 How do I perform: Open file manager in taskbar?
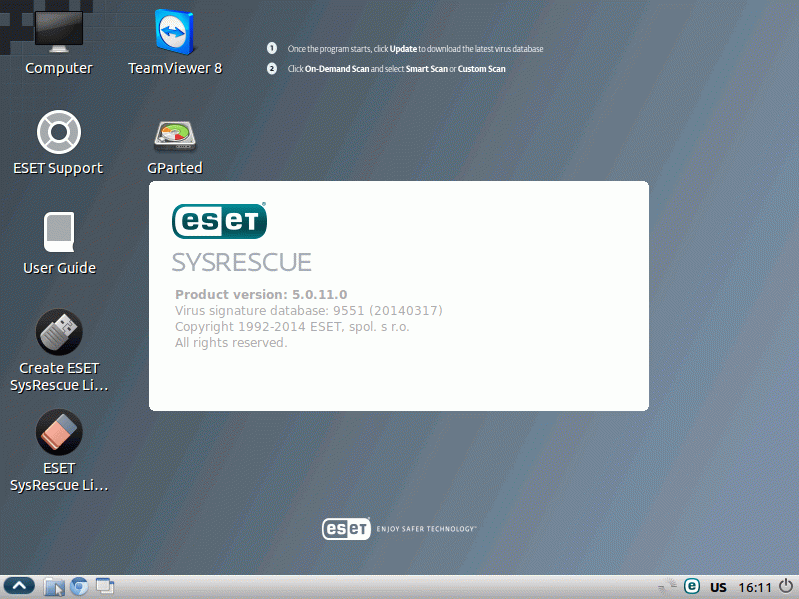(54, 587)
